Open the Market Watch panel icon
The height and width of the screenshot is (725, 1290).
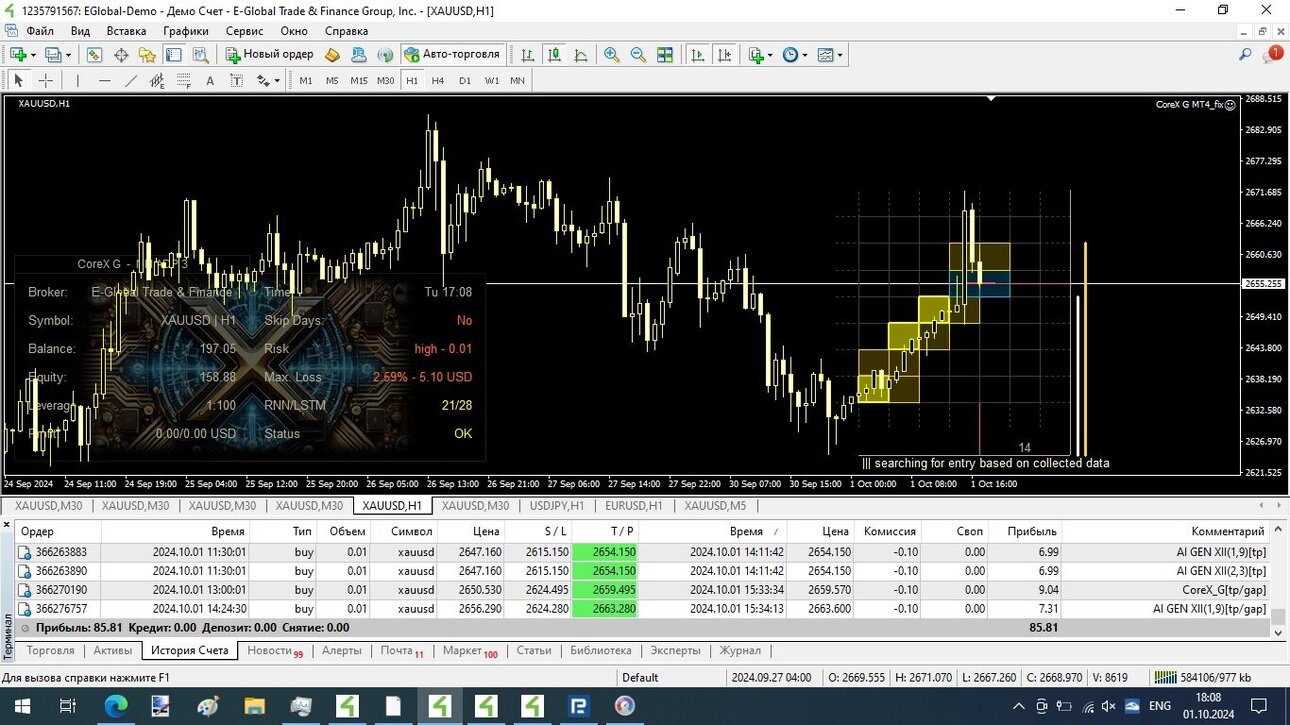(x=94, y=55)
